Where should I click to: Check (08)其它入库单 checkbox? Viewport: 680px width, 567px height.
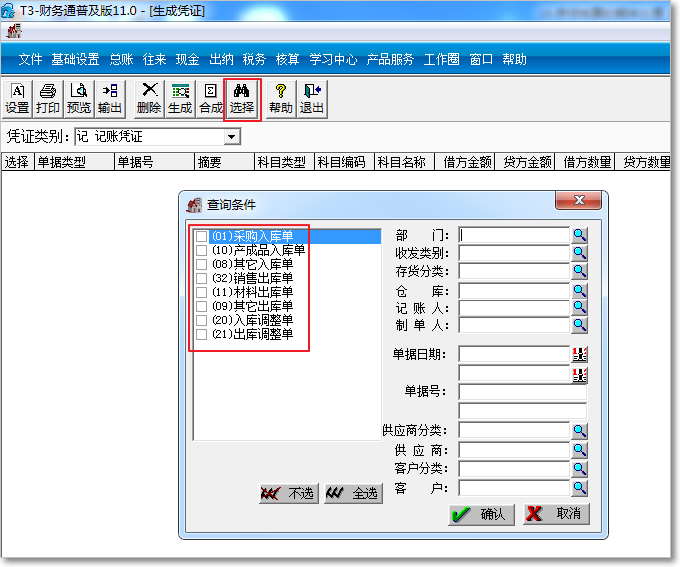pos(201,264)
